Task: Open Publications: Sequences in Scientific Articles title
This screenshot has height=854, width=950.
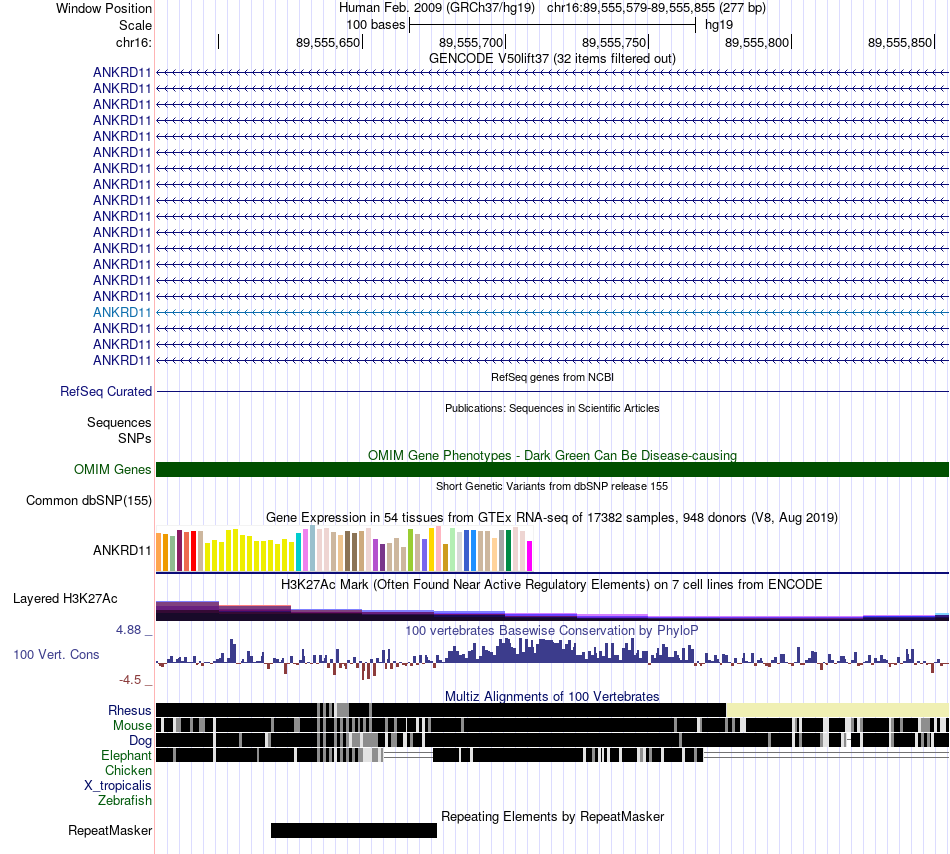Action: [x=552, y=408]
